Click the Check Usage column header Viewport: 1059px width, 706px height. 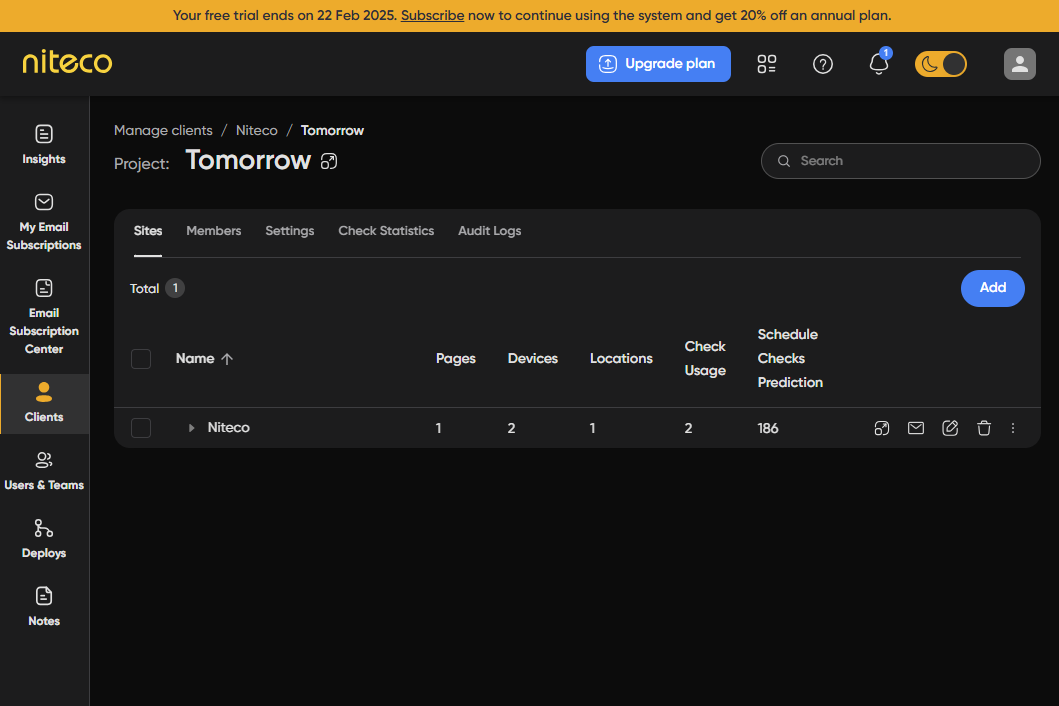click(x=705, y=359)
